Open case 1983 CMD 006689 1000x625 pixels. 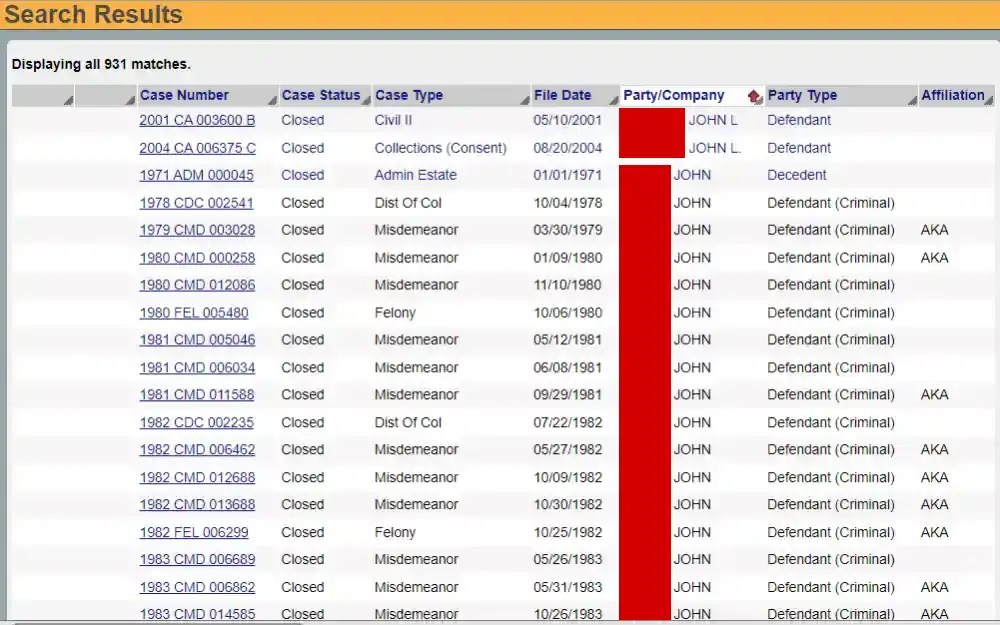pyautogui.click(x=197, y=559)
